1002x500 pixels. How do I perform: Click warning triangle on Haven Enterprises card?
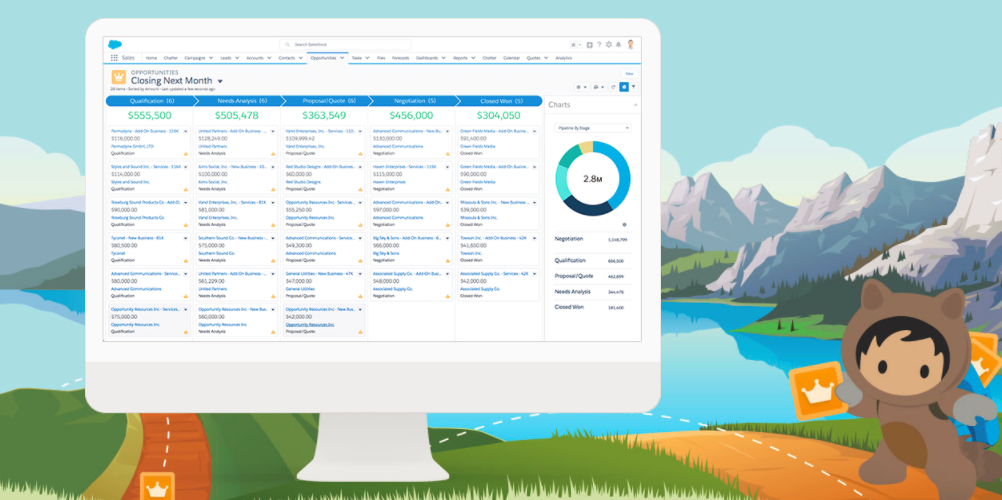click(448, 189)
